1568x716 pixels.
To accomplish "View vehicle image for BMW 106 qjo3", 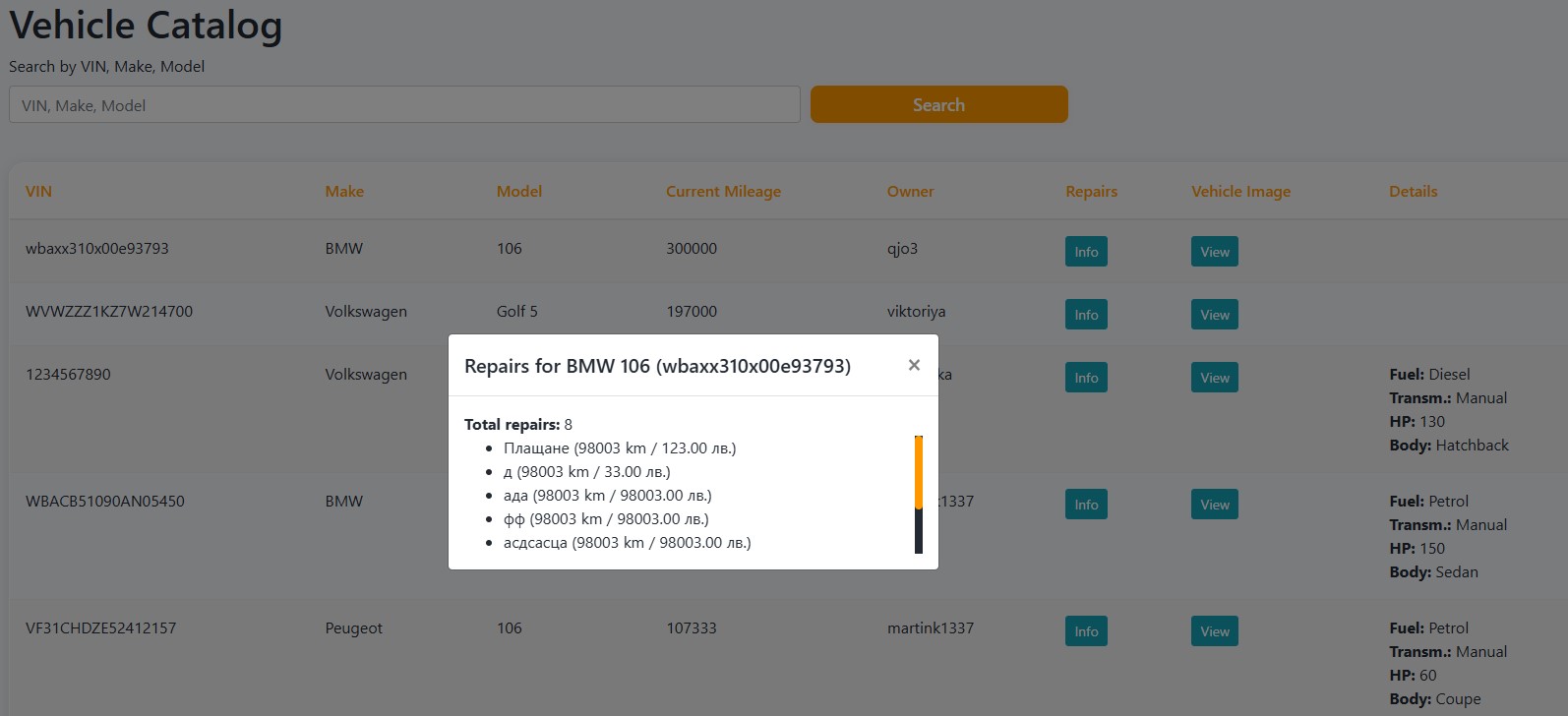I will (1214, 252).
